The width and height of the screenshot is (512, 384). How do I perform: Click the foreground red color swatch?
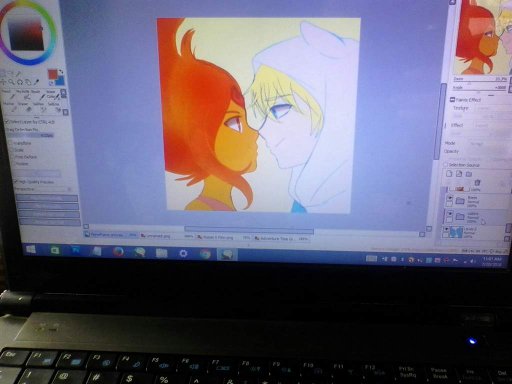52,75
